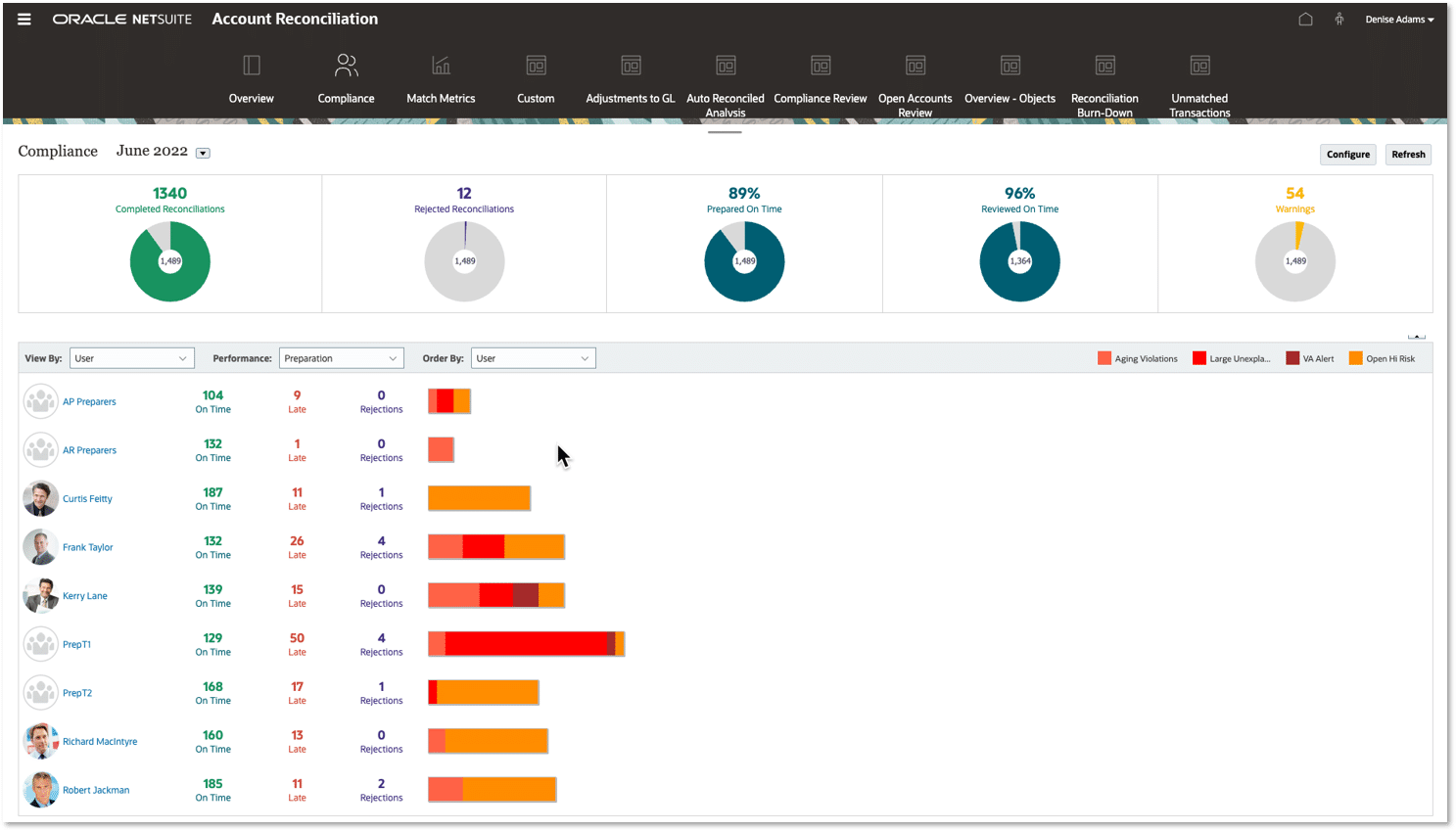Open the Match Metrics chart icon
Image resolution: width=1456 pixels, height=831 pixels.
[x=441, y=66]
